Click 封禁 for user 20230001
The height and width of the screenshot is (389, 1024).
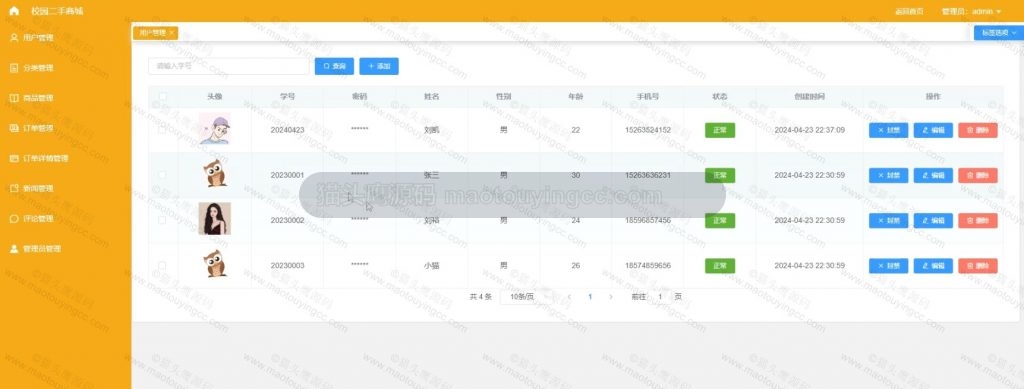pos(888,175)
